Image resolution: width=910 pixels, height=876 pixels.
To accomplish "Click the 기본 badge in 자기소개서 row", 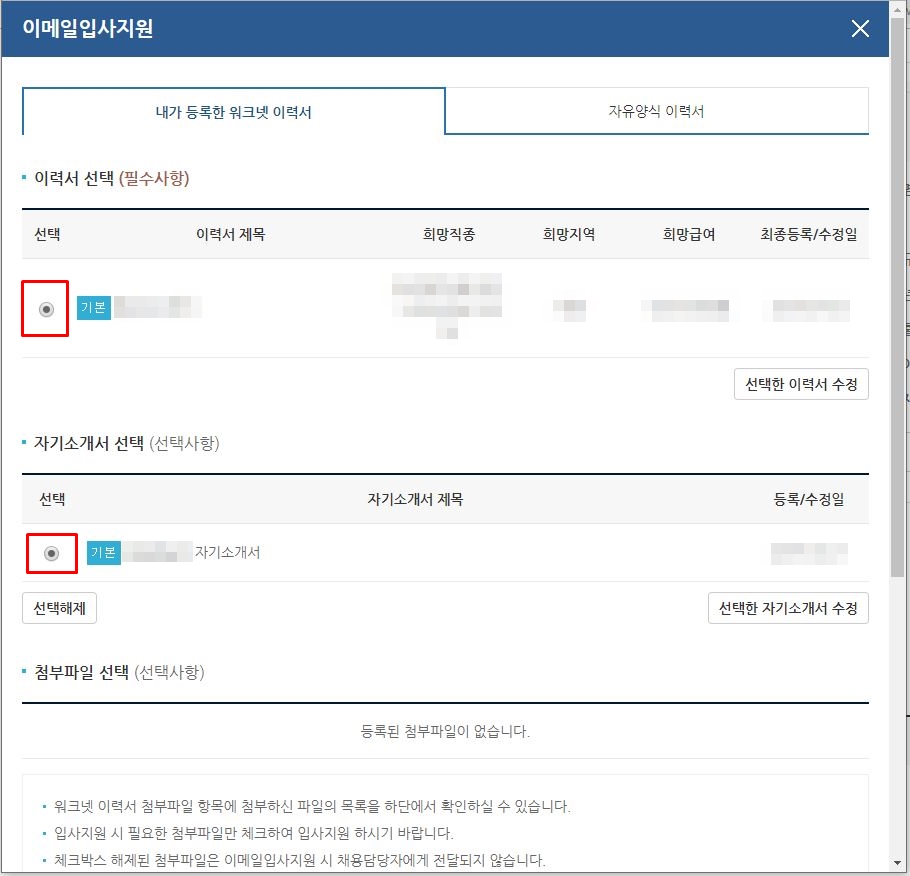I will coord(104,553).
